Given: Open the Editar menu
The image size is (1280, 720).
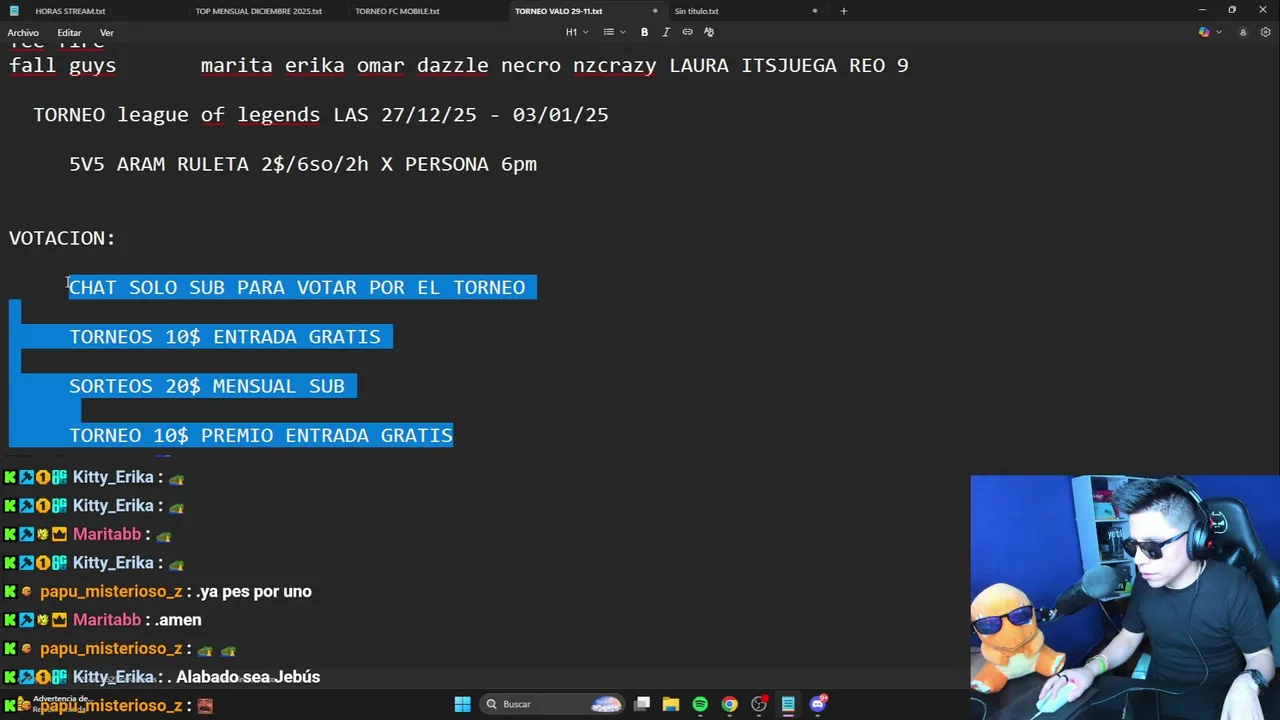Looking at the screenshot, I should click(x=69, y=33).
